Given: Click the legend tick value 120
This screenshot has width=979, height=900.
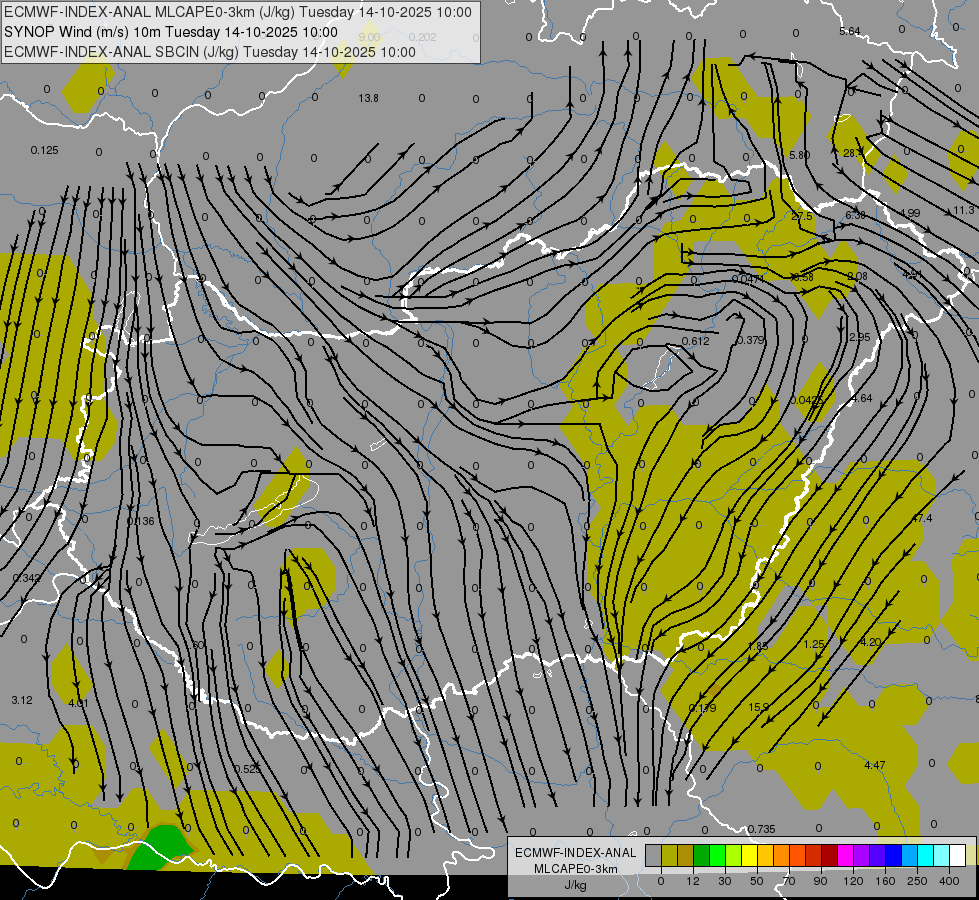Looking at the screenshot, I should (x=854, y=881).
